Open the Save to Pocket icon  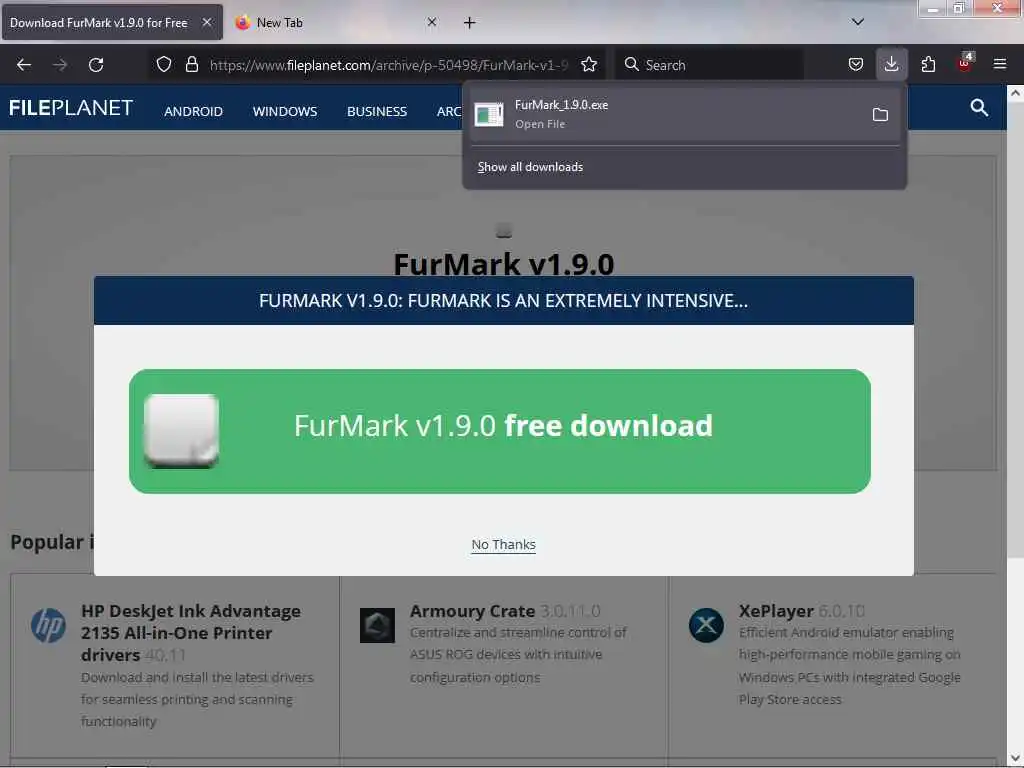coord(856,65)
